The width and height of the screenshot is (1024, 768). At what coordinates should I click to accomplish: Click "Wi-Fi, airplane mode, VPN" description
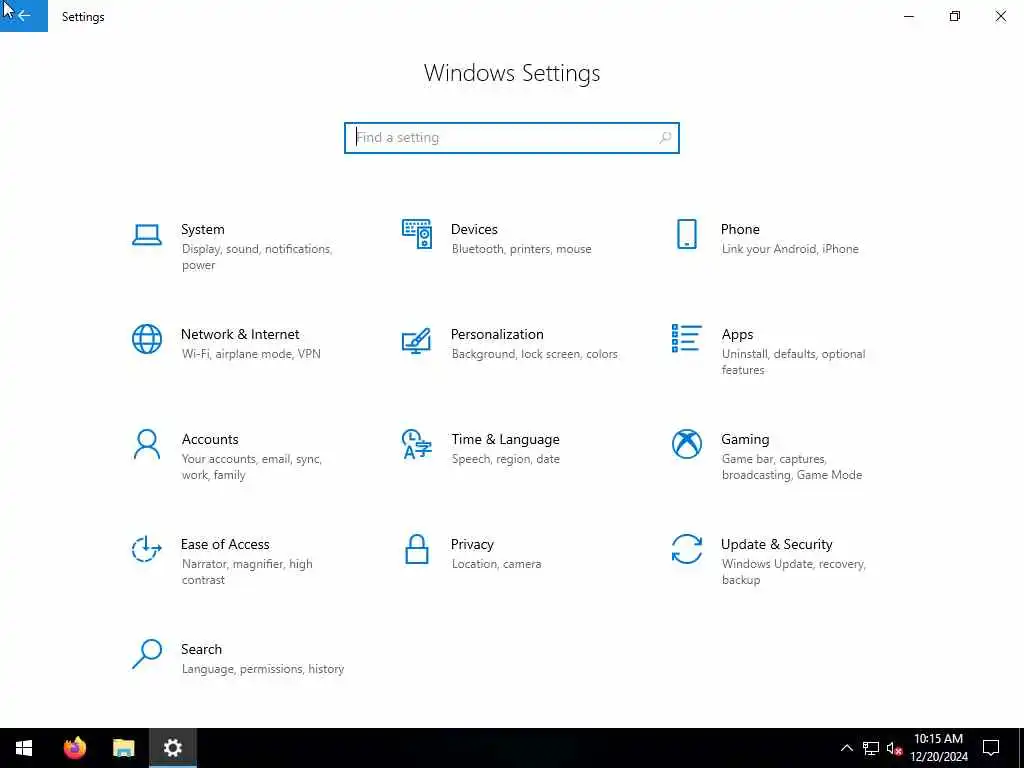coord(251,354)
